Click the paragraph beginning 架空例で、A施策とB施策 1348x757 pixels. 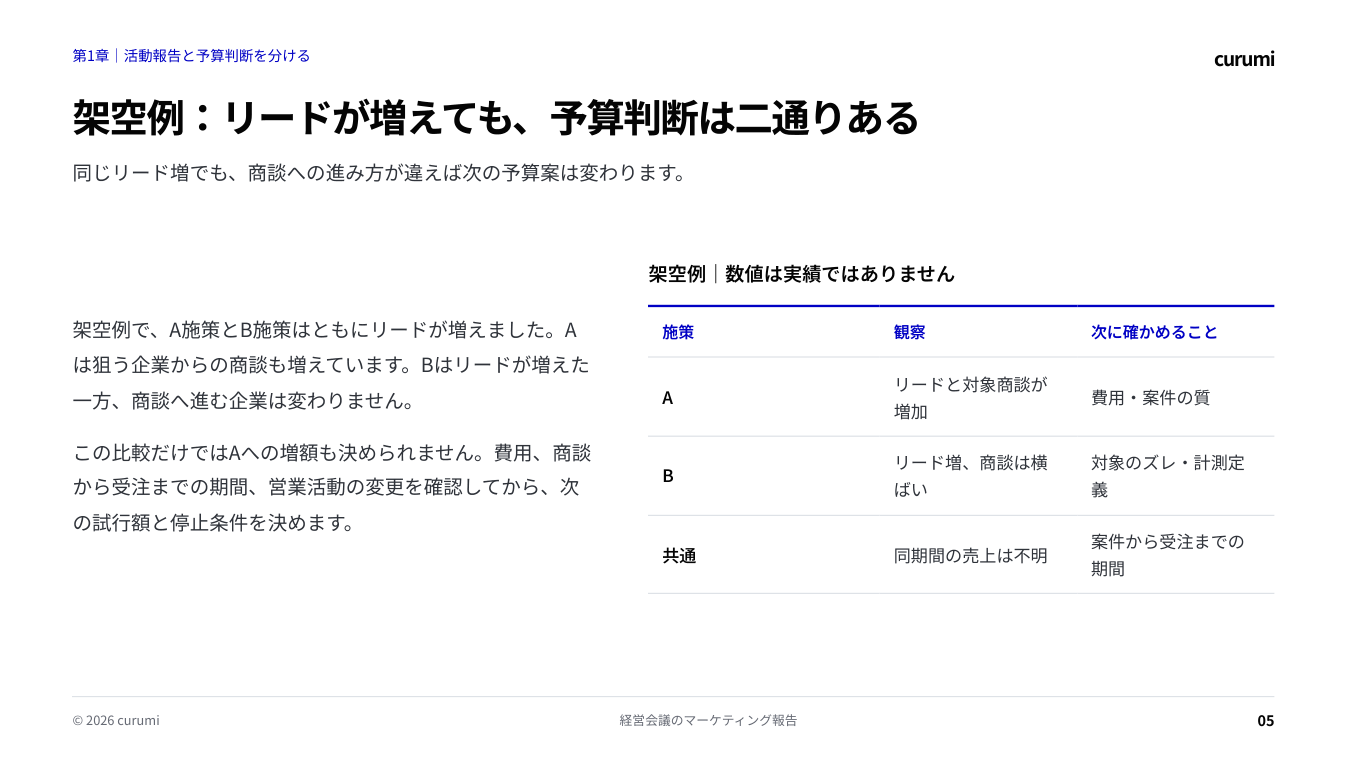click(331, 365)
